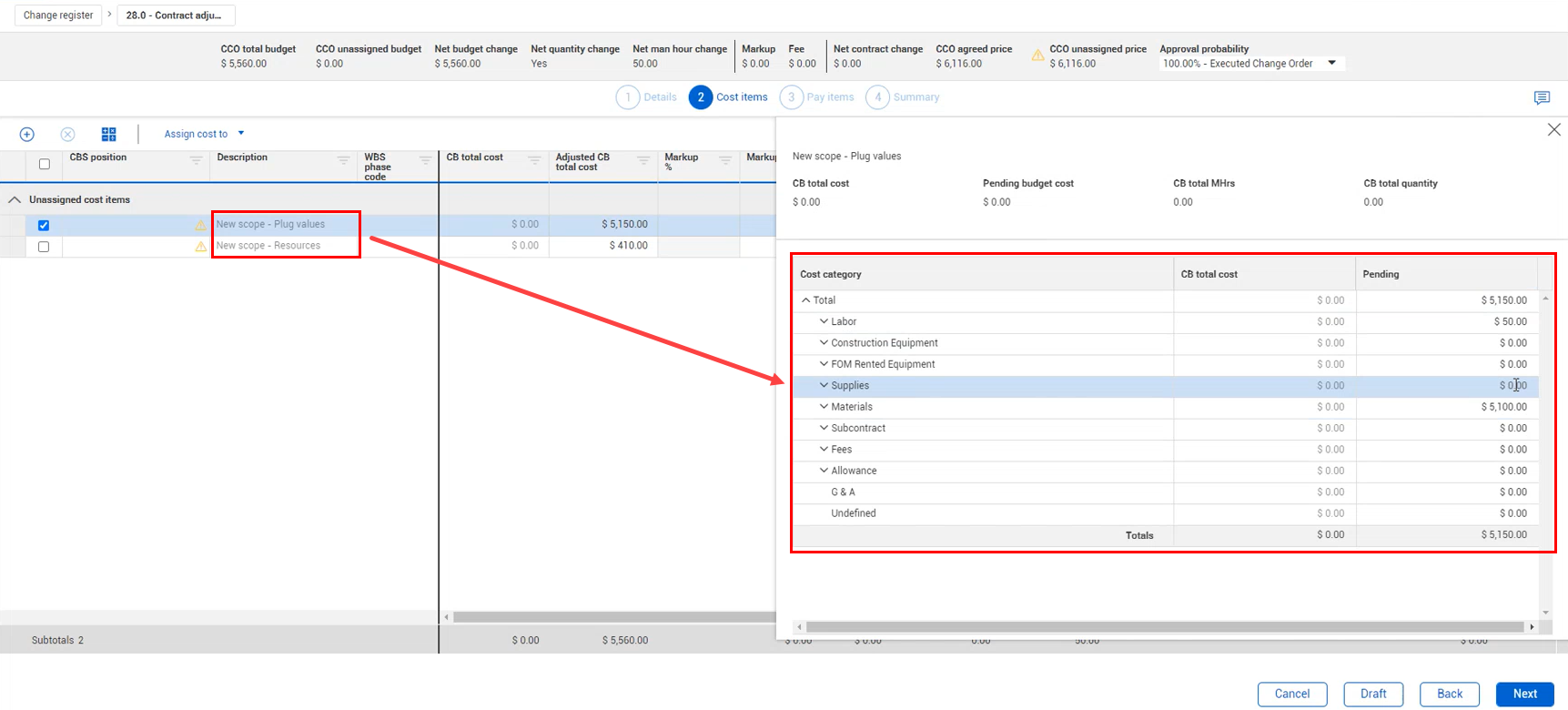
Task: Click the remove cost item icon
Action: click(67, 135)
